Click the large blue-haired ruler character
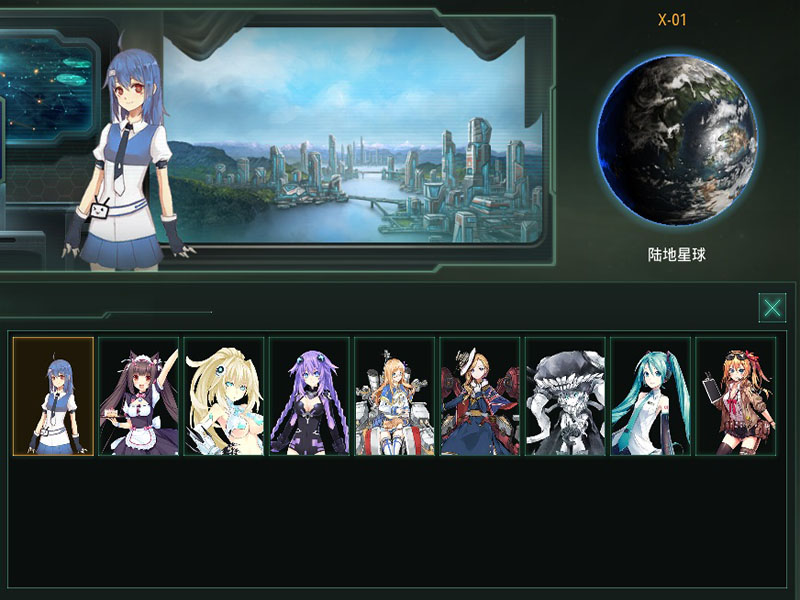This screenshot has height=600, width=800. (x=126, y=159)
